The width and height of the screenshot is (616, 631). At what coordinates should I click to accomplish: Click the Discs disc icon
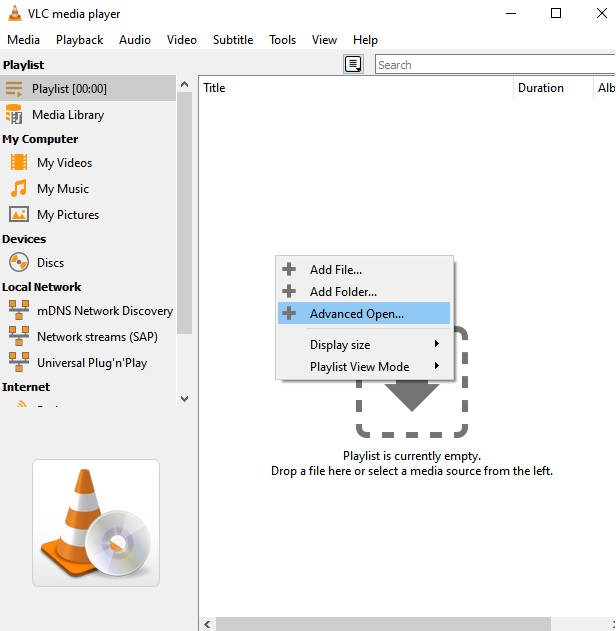pos(19,262)
